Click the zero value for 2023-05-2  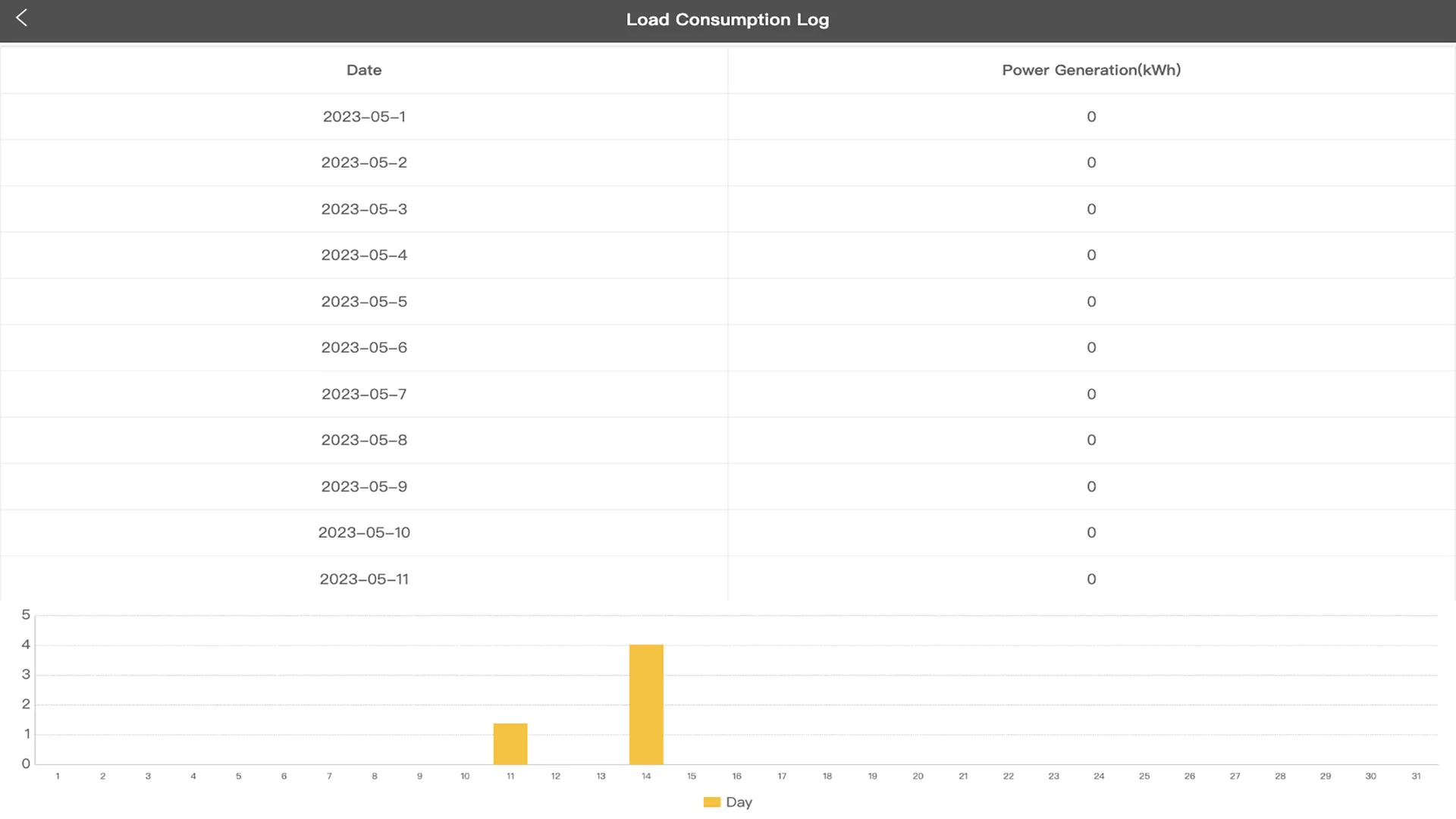pos(1091,162)
